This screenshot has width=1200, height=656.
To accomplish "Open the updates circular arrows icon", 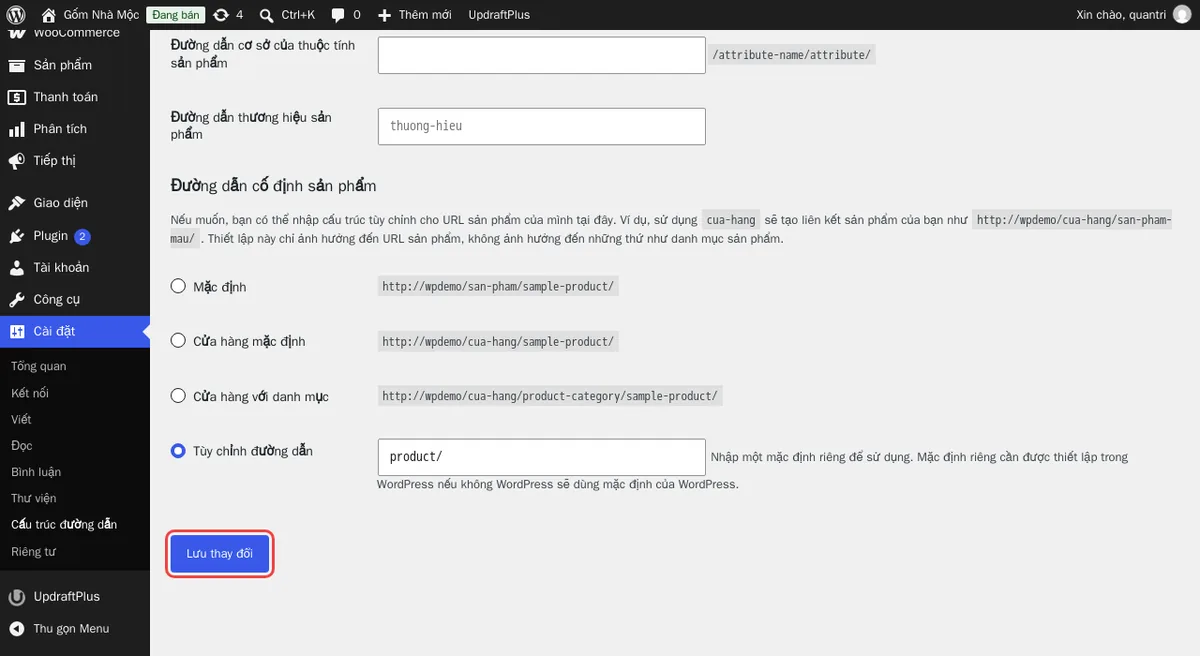I will (x=221, y=15).
